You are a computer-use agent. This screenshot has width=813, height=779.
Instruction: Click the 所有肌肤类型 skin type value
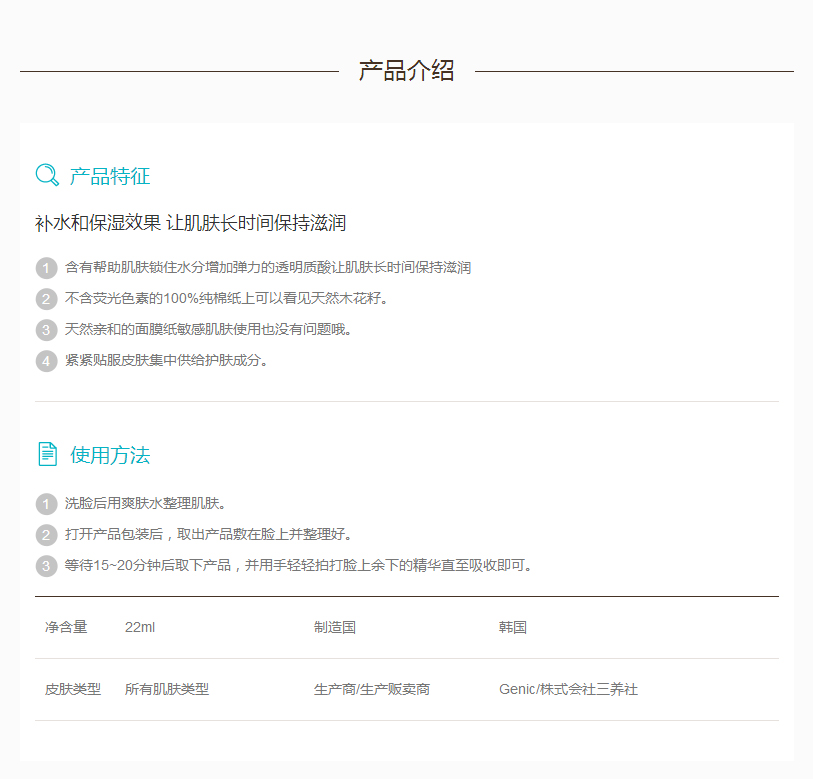point(167,689)
